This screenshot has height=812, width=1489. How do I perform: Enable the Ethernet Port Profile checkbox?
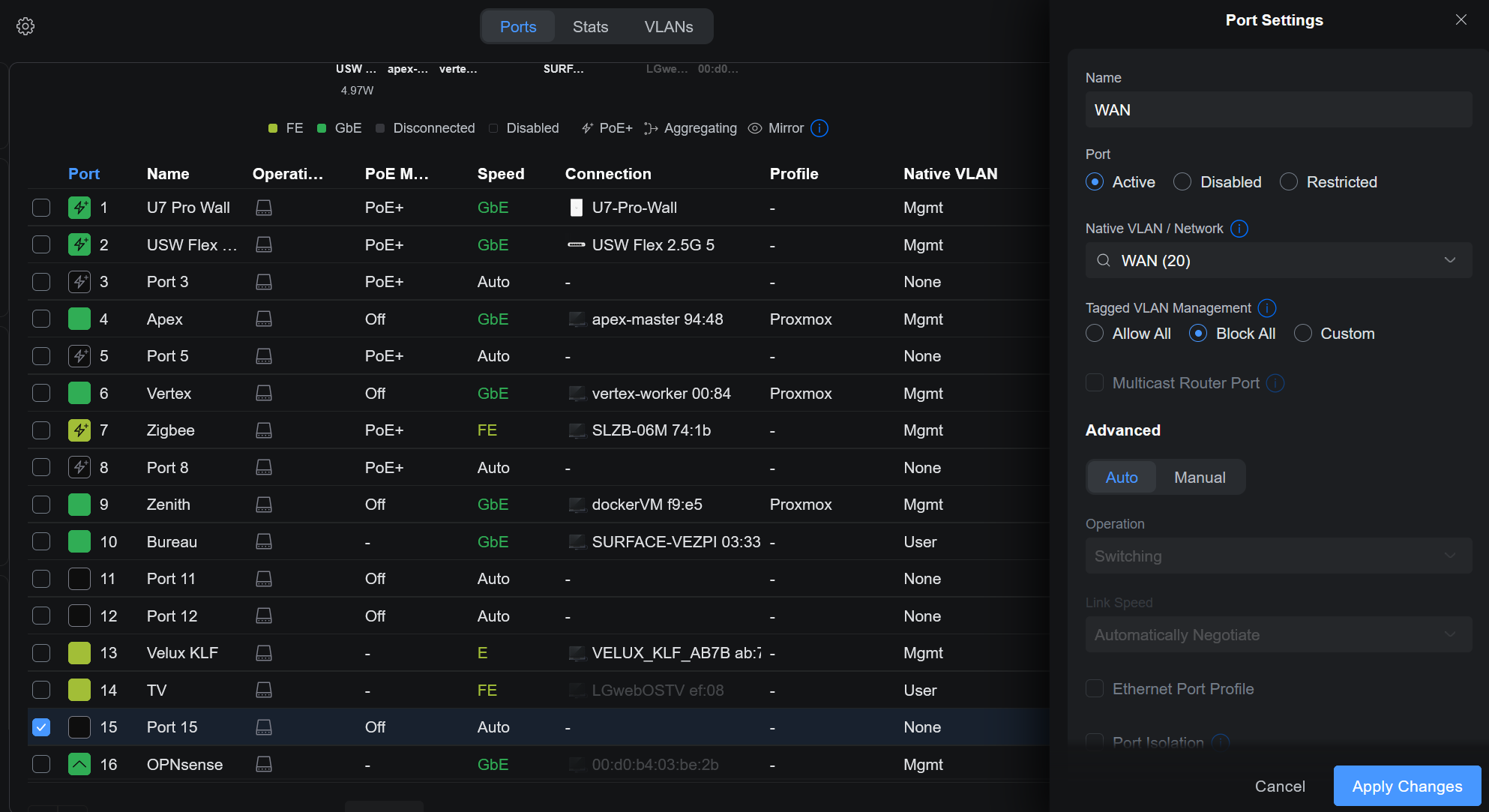tap(1095, 689)
